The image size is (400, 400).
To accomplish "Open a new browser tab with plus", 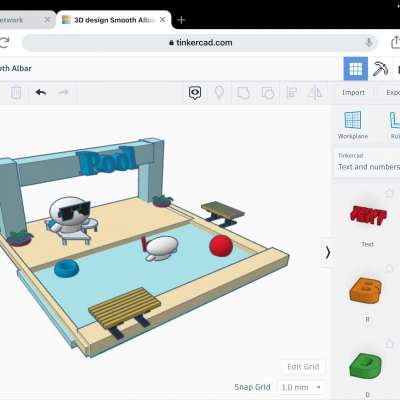I will tap(181, 20).
